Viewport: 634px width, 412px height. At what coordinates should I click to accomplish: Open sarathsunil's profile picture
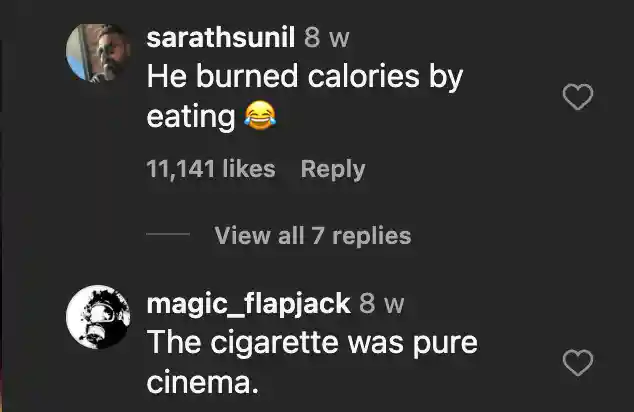coord(98,52)
